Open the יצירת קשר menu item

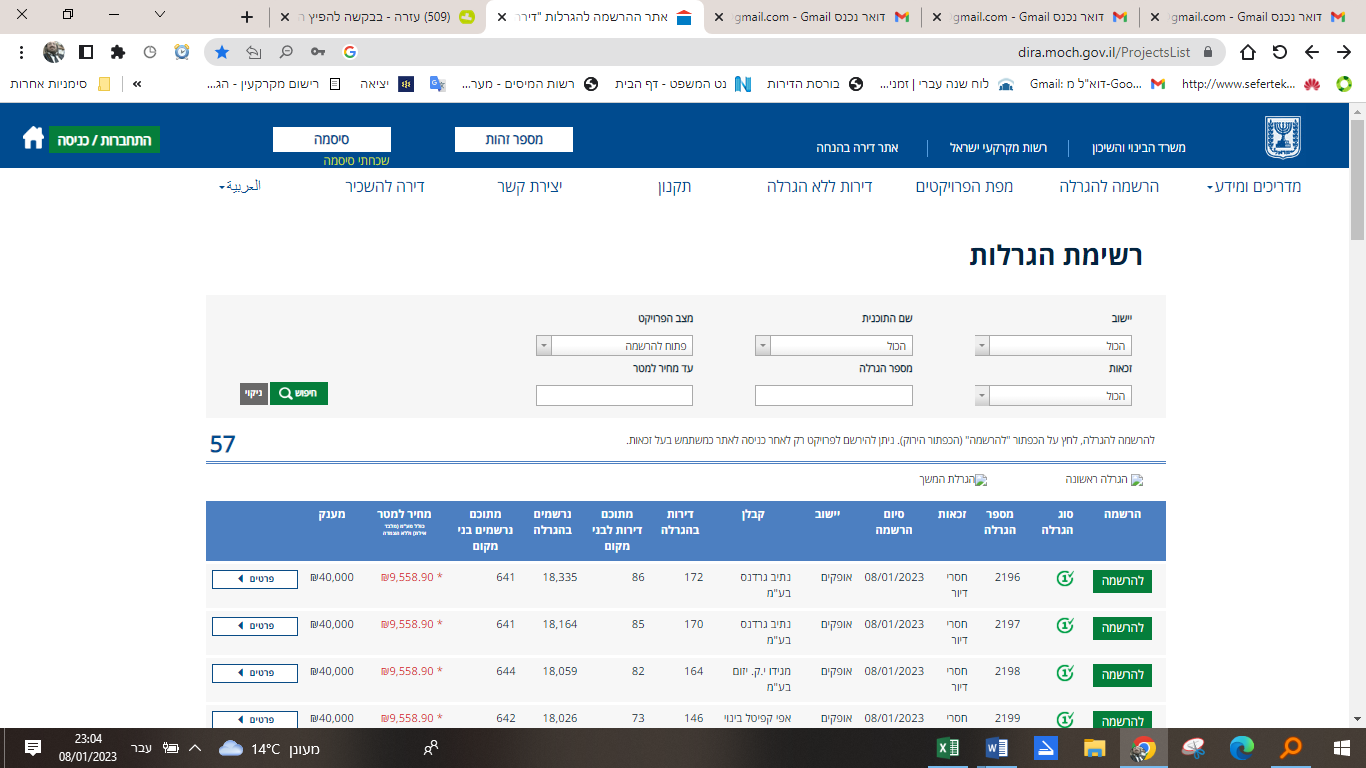click(x=530, y=186)
